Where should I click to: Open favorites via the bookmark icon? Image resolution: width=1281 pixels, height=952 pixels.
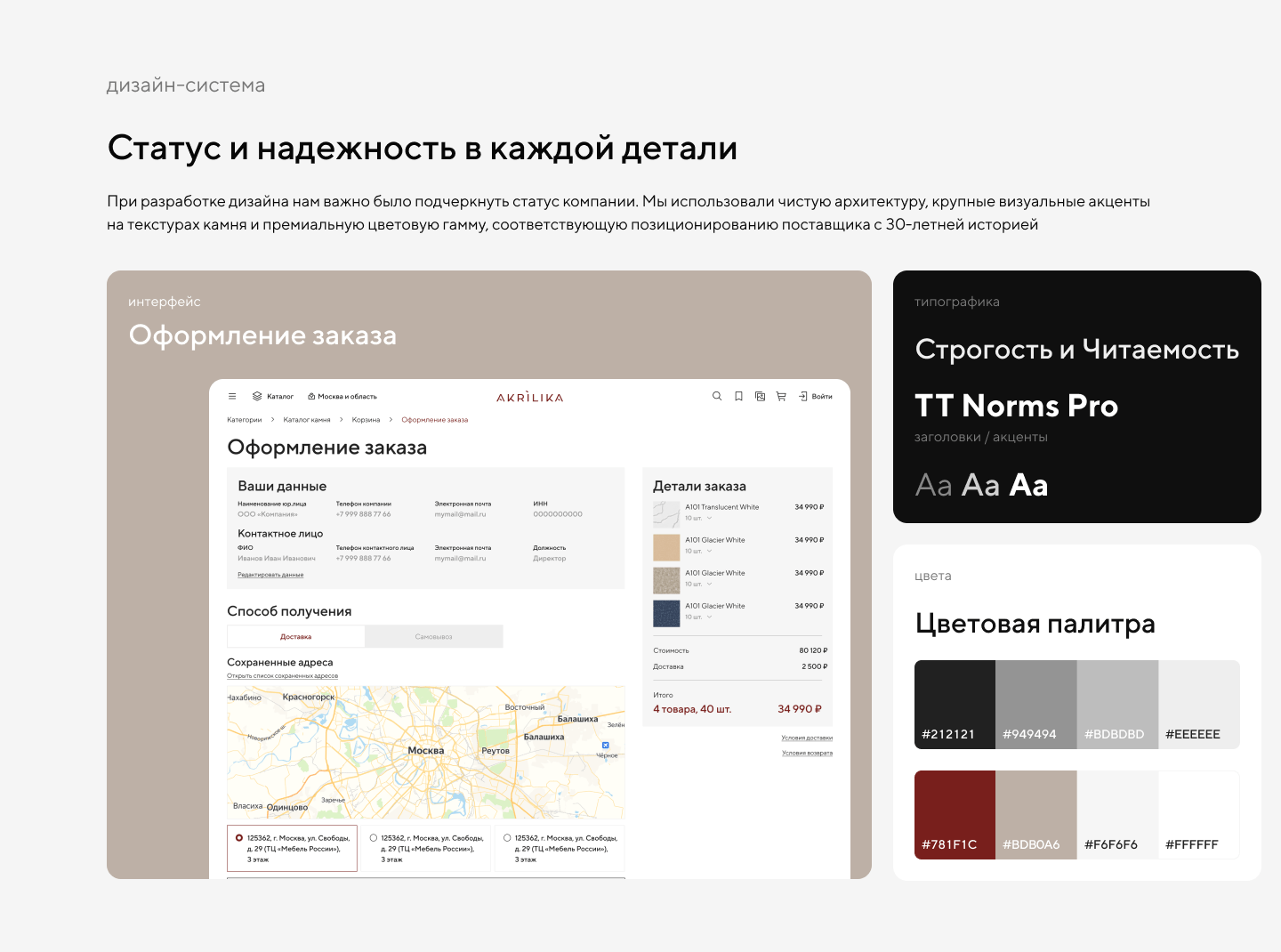pyautogui.click(x=738, y=397)
